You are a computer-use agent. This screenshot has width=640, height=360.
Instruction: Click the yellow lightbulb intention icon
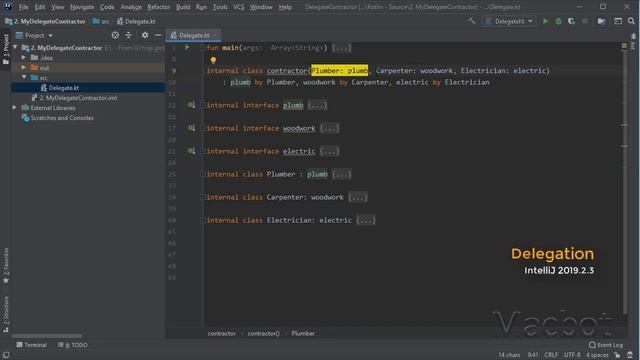pos(213,60)
